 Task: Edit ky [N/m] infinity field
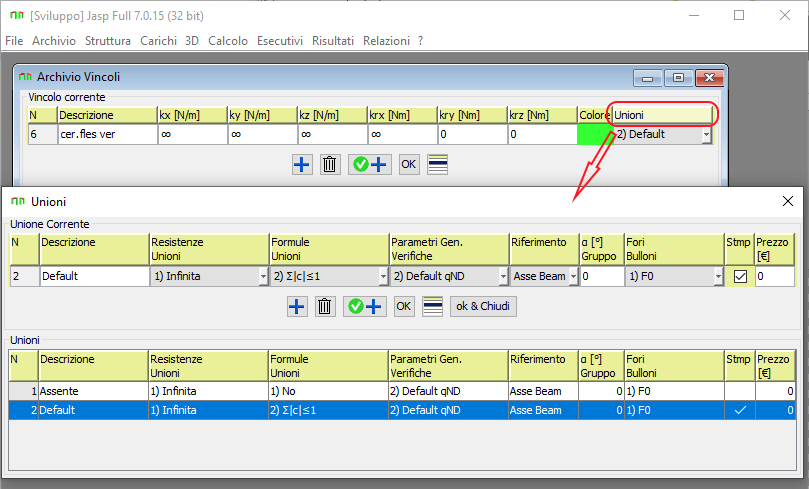point(263,135)
